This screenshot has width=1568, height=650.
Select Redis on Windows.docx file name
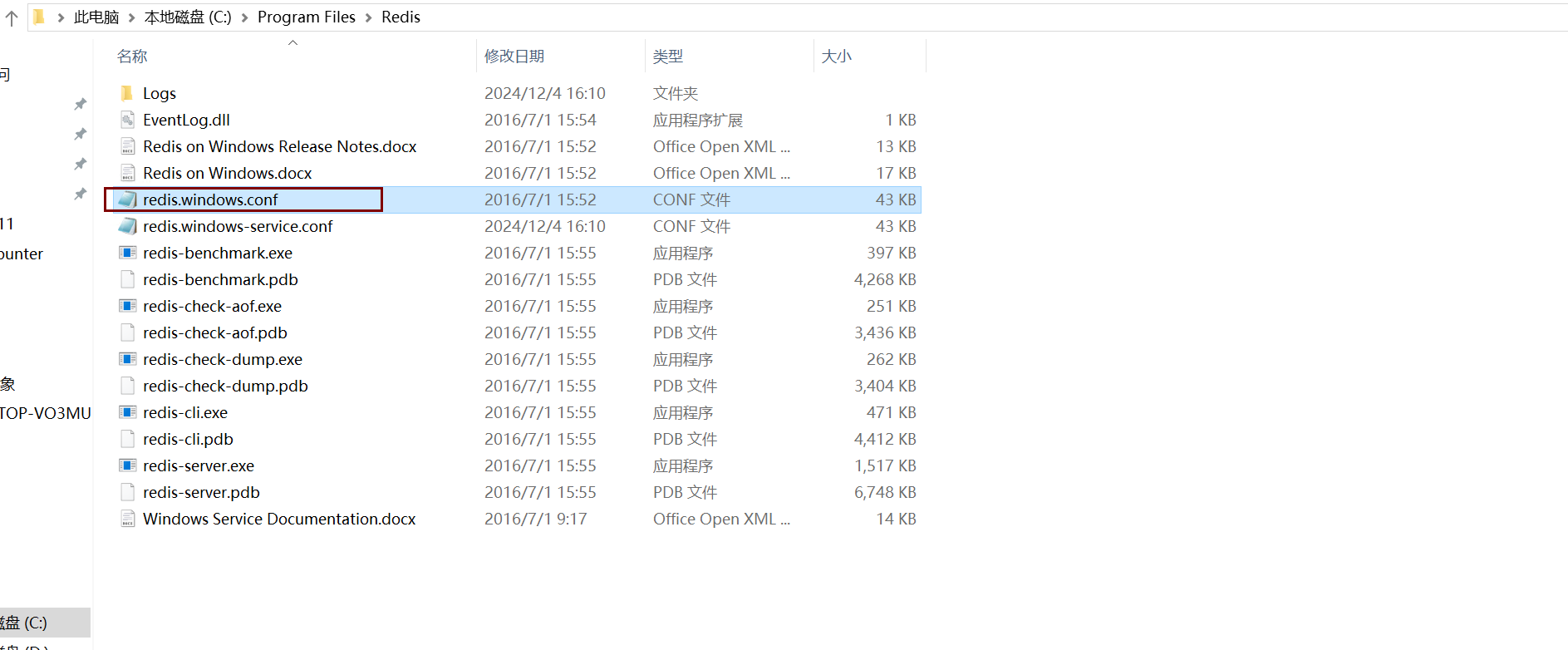(x=227, y=173)
